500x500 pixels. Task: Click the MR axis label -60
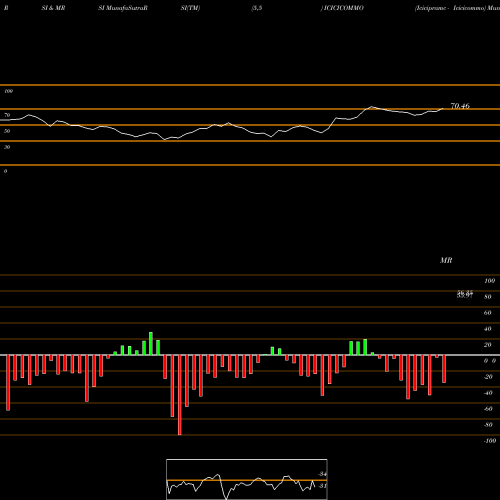(x=488, y=409)
